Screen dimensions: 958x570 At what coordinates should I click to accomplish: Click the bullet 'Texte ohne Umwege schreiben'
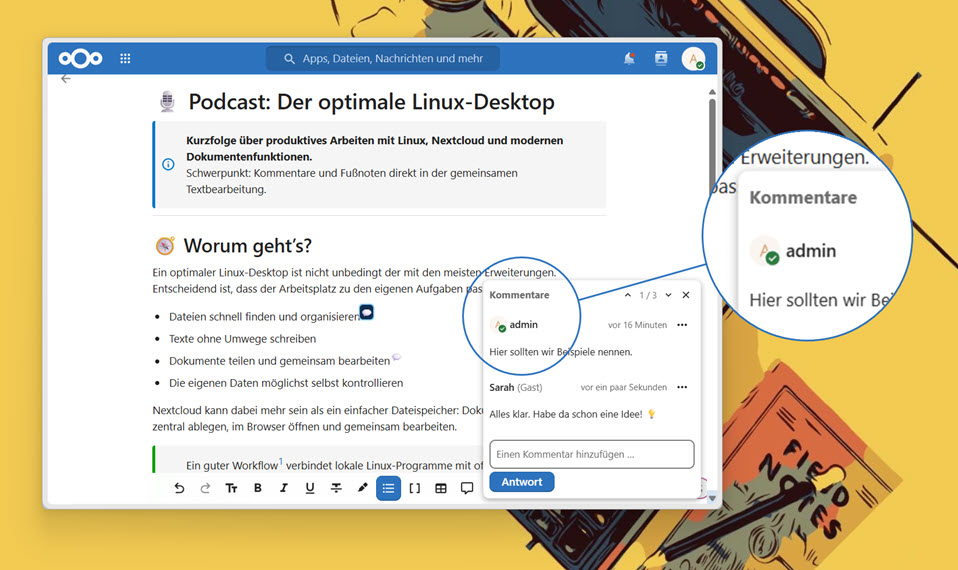pos(243,339)
